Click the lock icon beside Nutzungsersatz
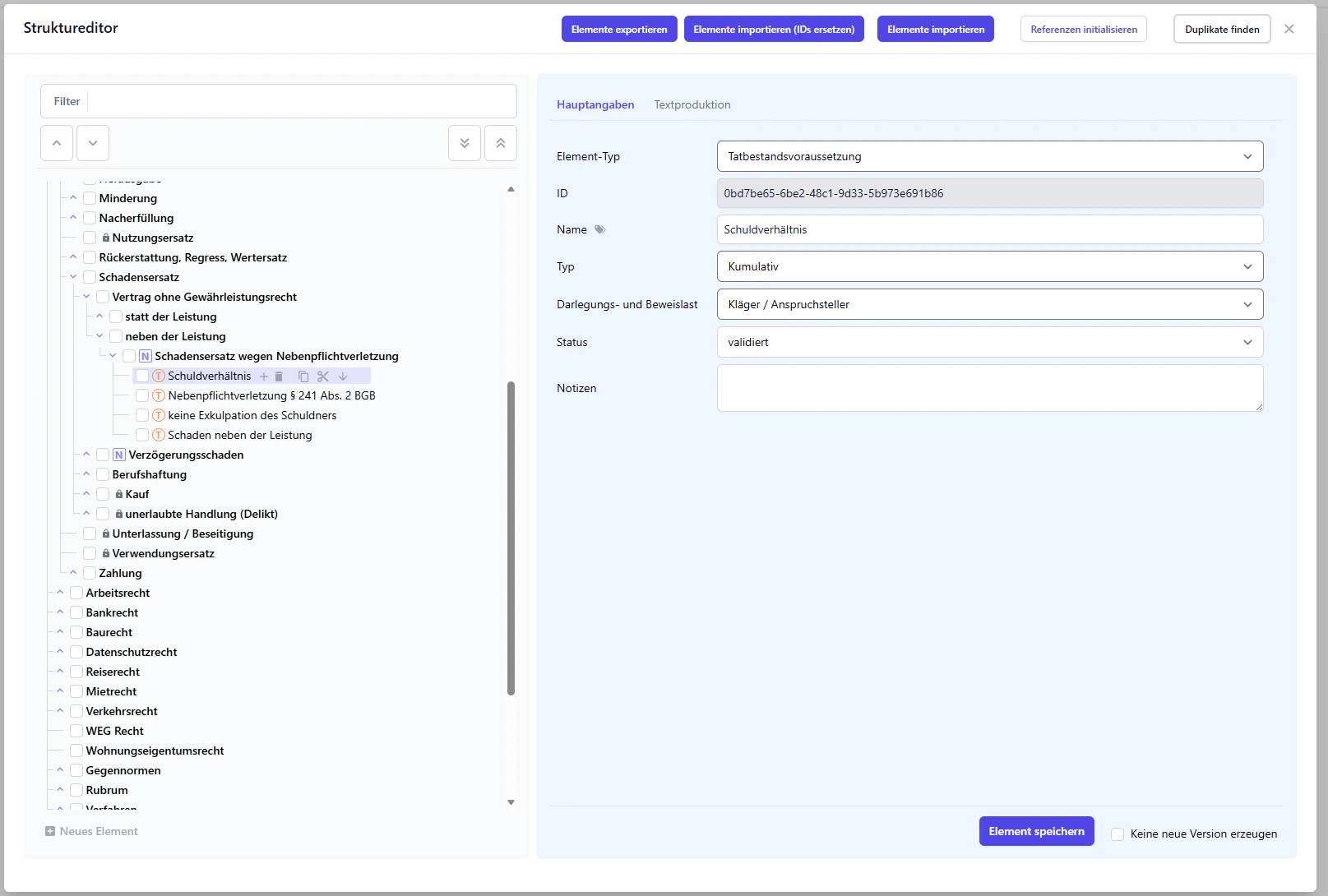The height and width of the screenshot is (896, 1328). point(106,238)
